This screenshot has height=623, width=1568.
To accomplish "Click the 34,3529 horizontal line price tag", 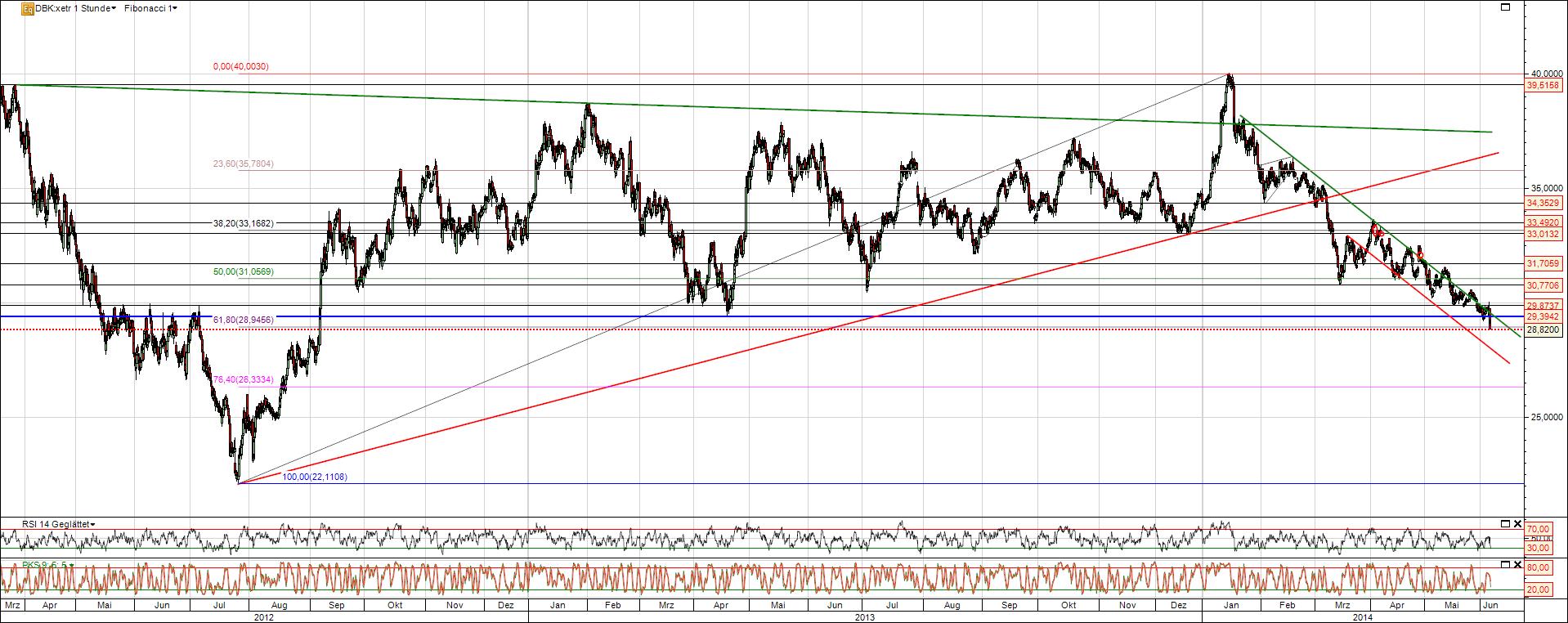I will point(1543,203).
